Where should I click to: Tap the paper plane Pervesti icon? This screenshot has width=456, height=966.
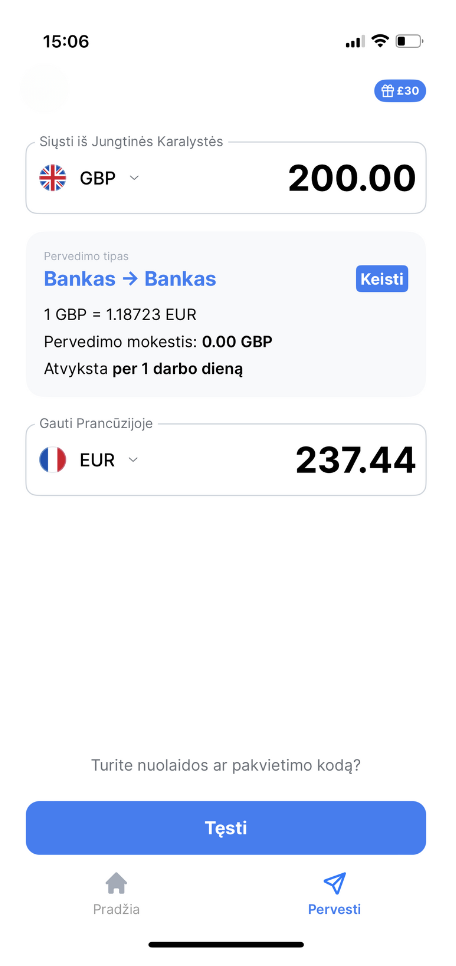click(x=335, y=883)
